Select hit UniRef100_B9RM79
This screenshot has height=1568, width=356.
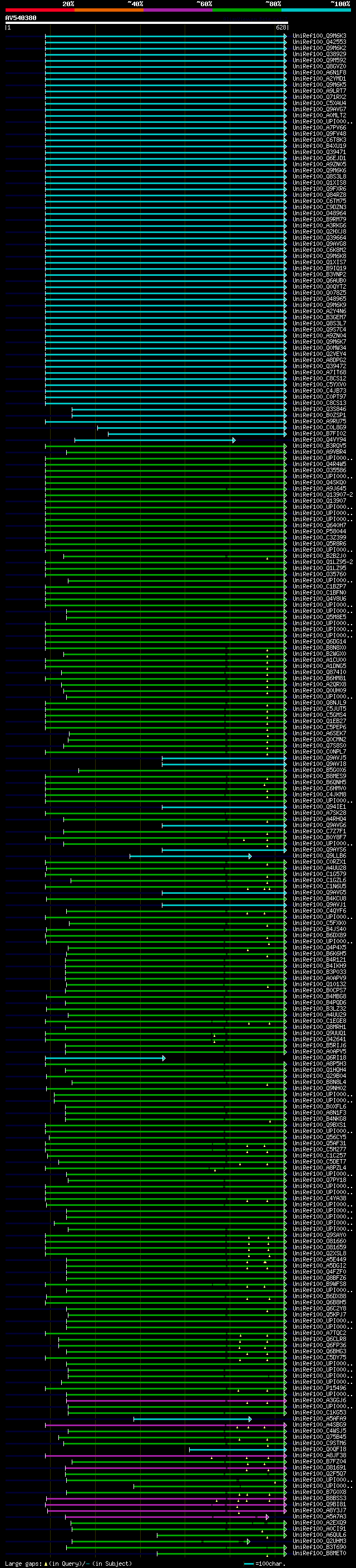pyautogui.click(x=319, y=219)
